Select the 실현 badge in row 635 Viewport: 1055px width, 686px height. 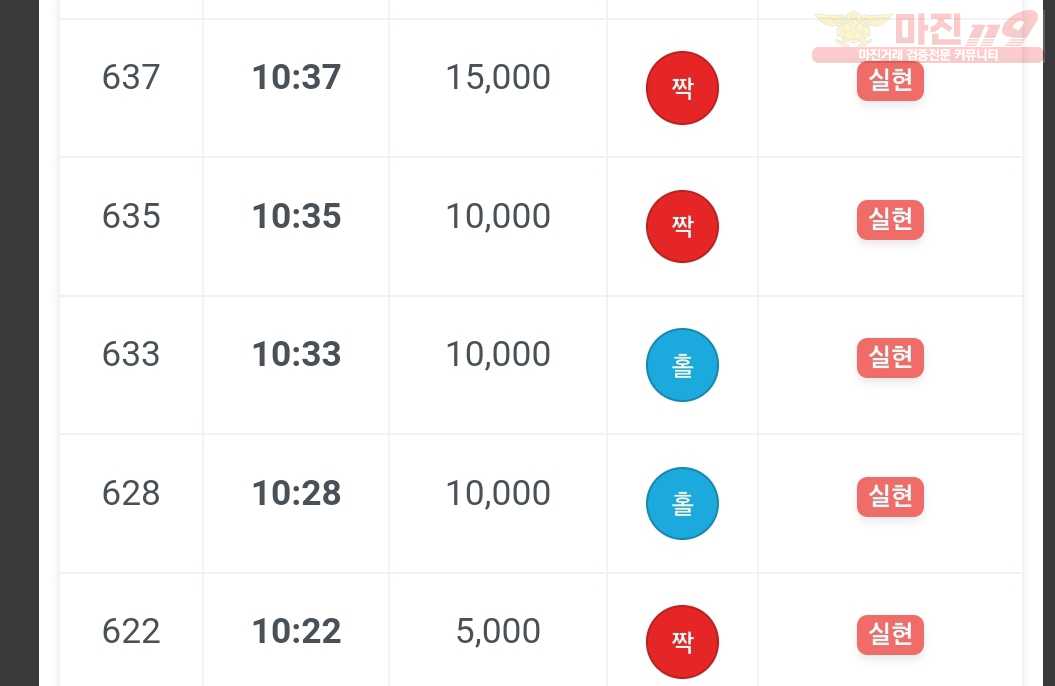point(890,220)
